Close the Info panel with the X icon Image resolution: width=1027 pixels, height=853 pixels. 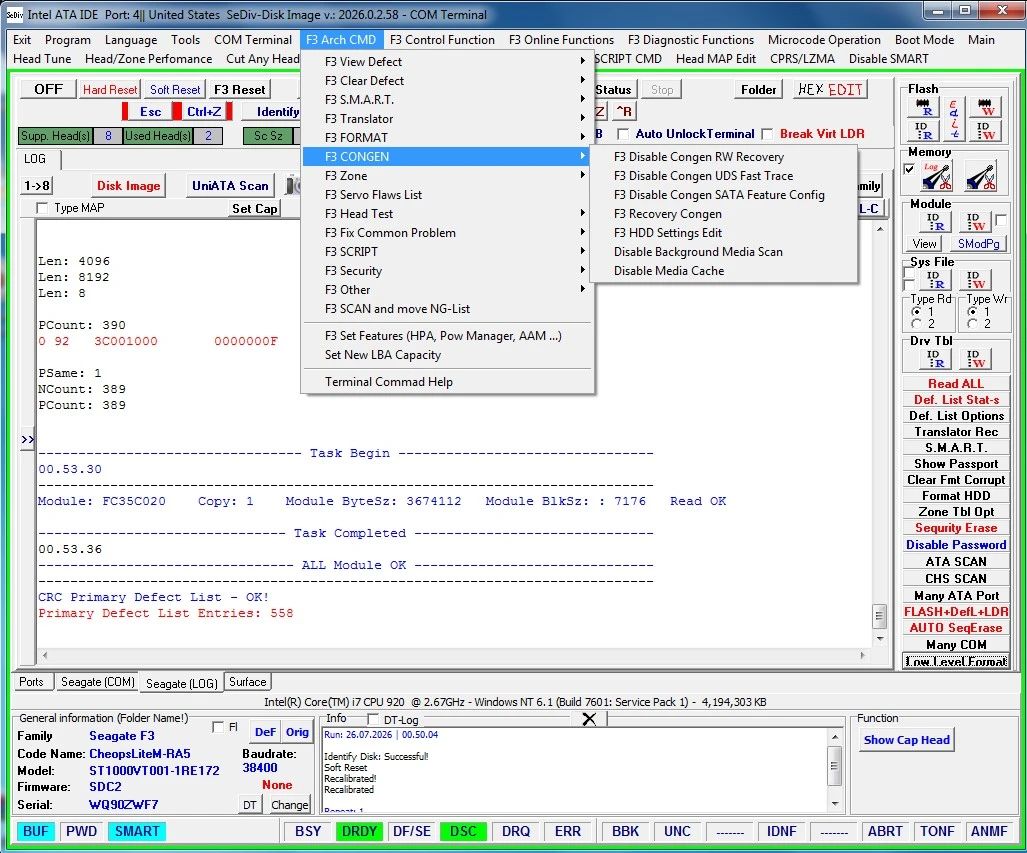(589, 719)
